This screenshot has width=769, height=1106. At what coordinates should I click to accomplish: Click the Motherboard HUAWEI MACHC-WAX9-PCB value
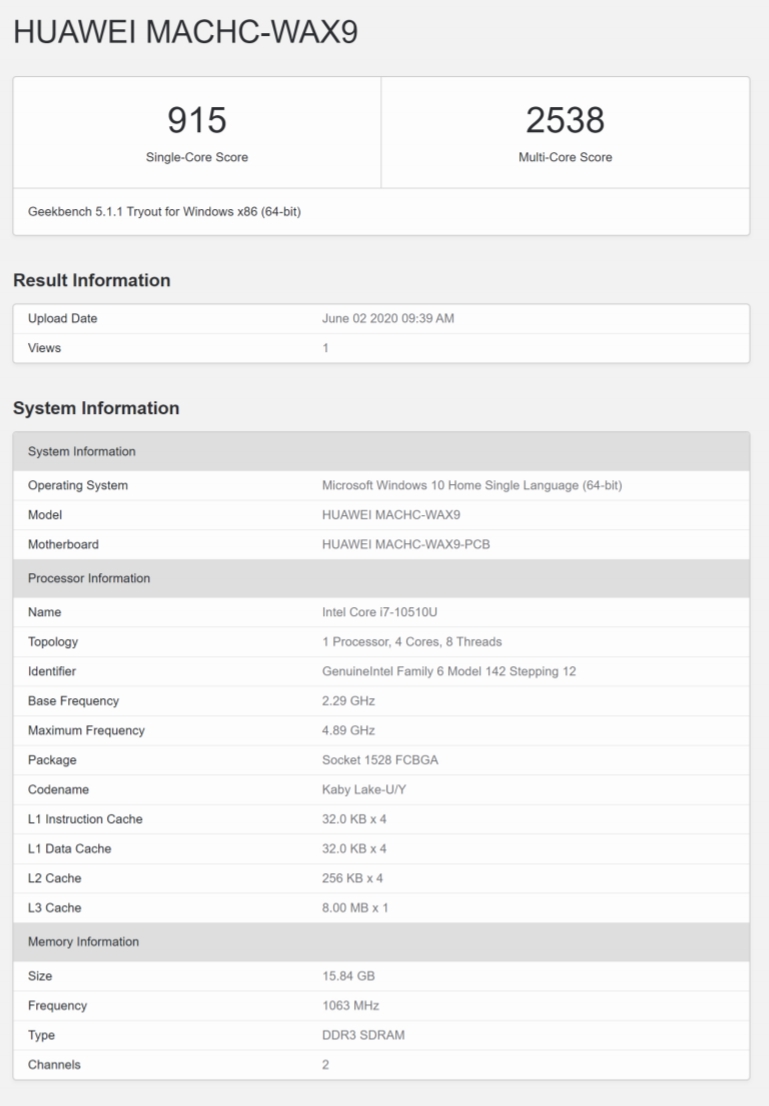[x=406, y=545]
